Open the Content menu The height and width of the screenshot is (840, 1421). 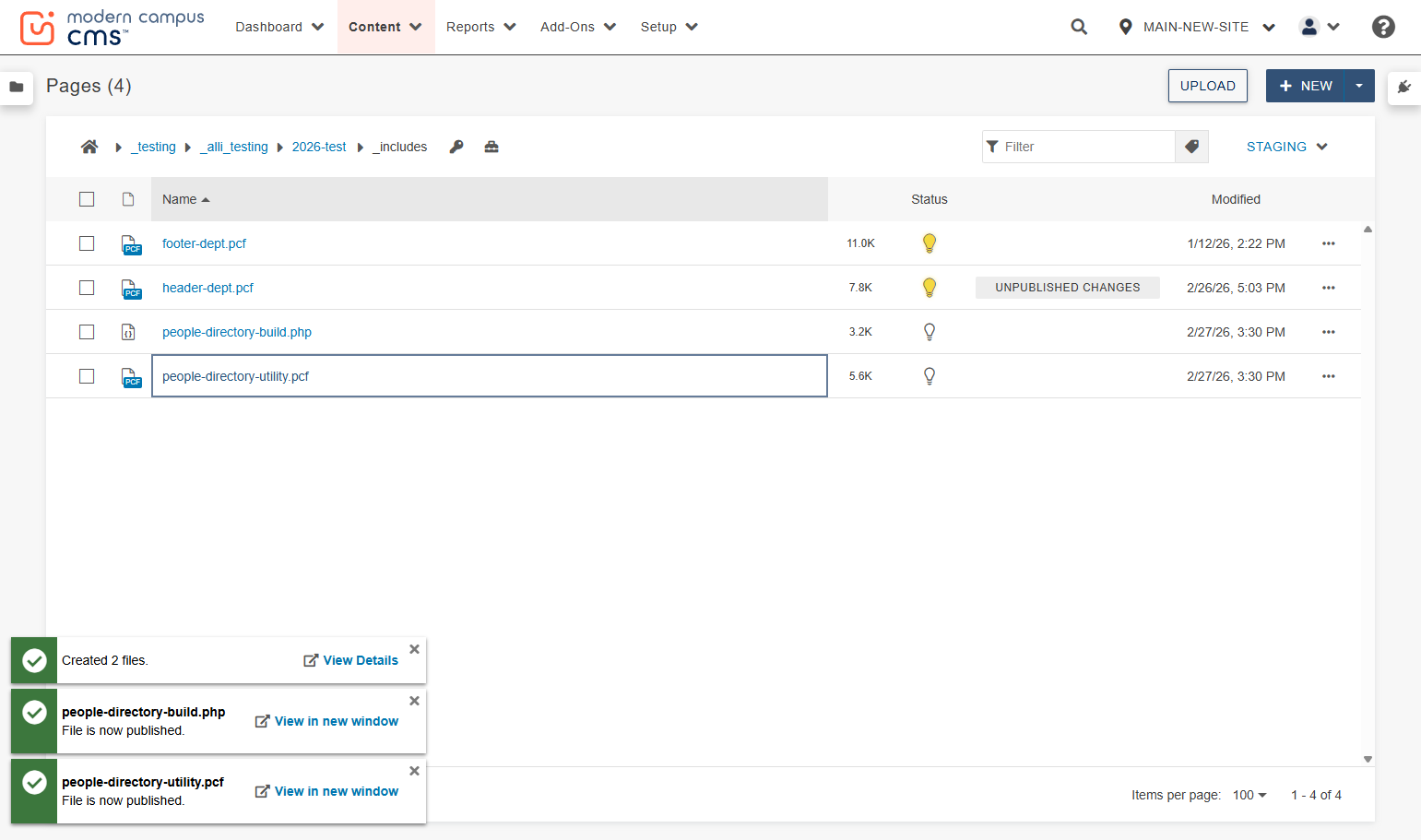coord(385,27)
